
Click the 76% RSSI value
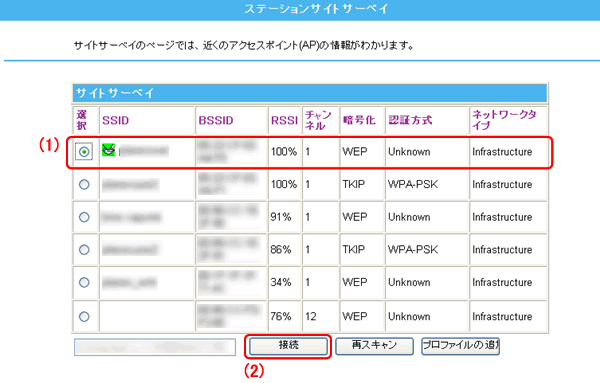tap(281, 316)
